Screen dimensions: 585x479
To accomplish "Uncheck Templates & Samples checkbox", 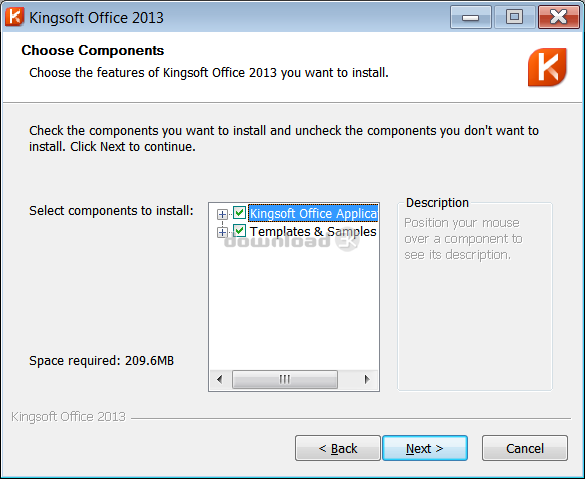I will pyautogui.click(x=239, y=231).
